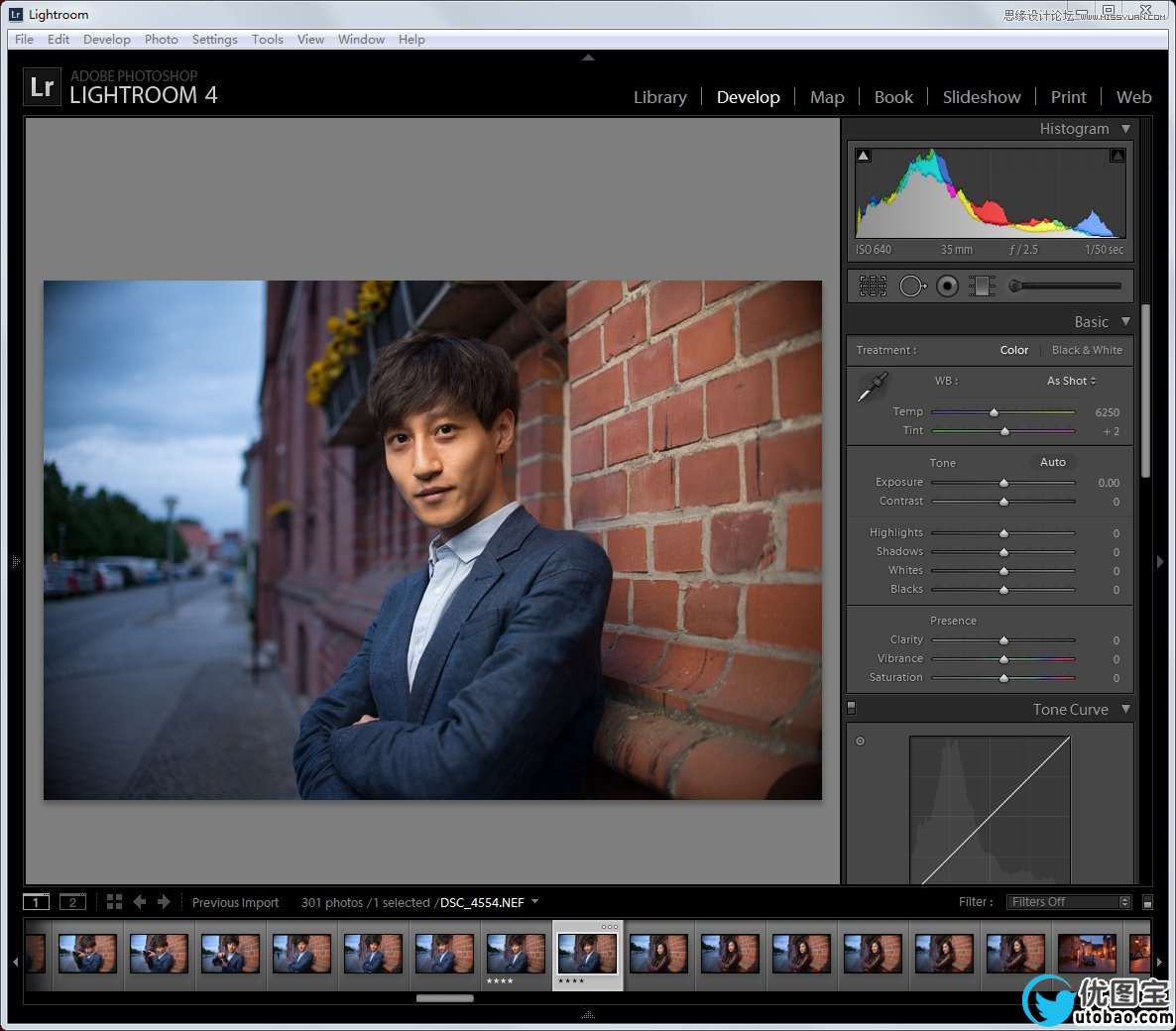Open the Develop menu

tap(106, 39)
